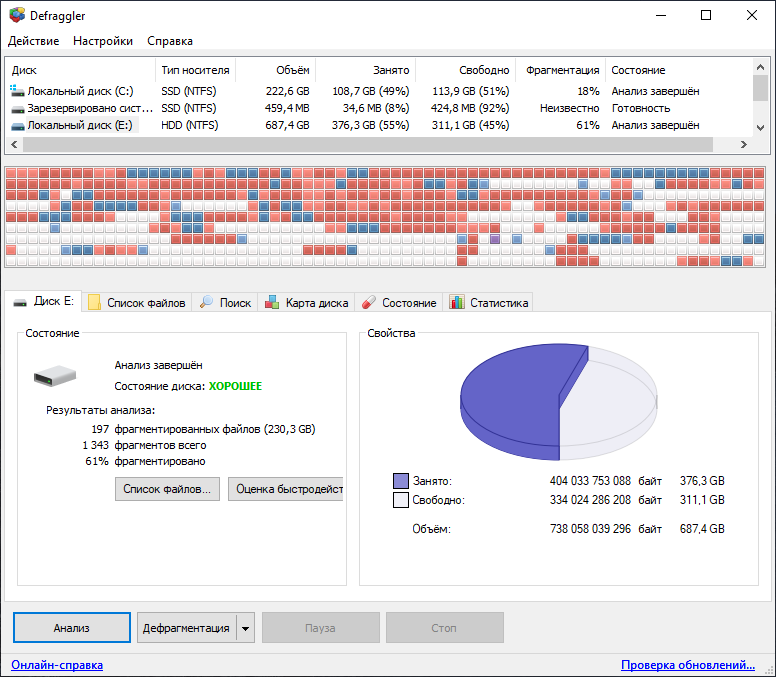Viewport: 776px width, 677px height.
Task: Click the yellow folder icon of Список файлов tab
Action: click(94, 302)
